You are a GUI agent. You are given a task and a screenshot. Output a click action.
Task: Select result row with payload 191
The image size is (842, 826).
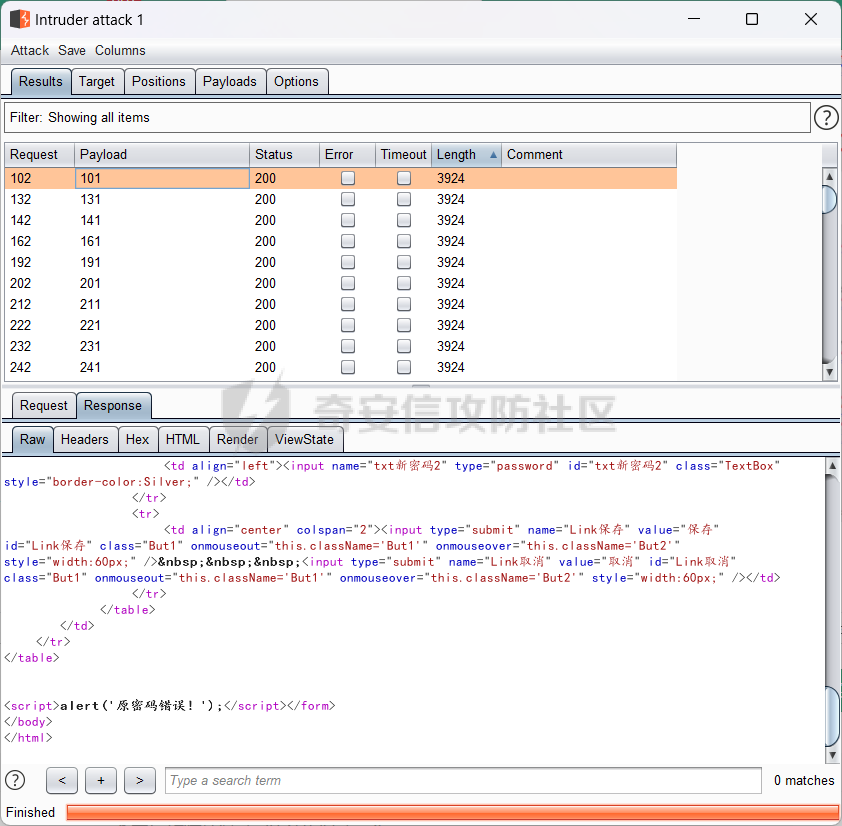pos(340,262)
